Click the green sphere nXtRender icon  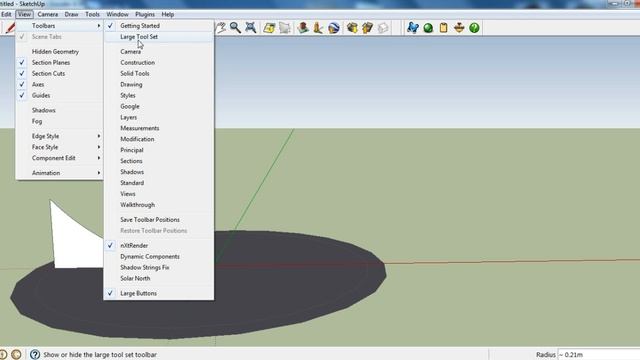(x=428, y=28)
